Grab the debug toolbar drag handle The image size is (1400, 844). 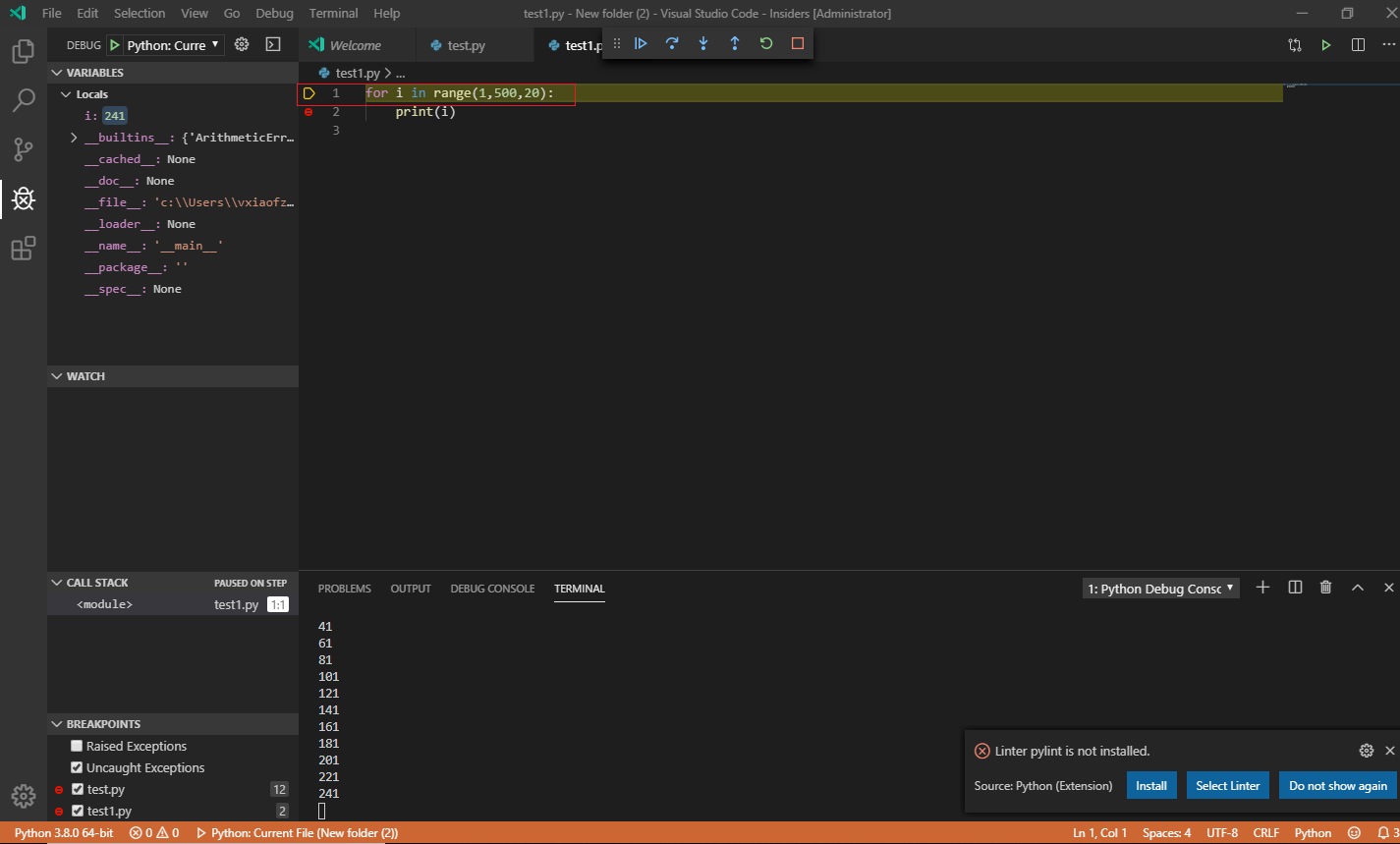617,43
